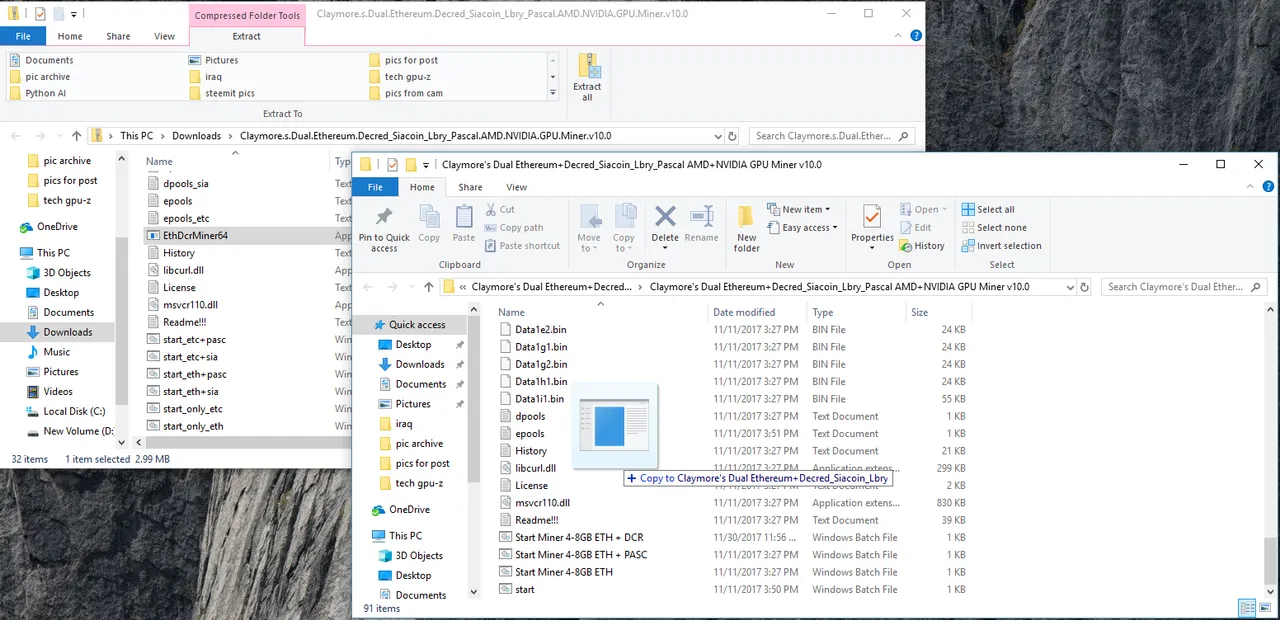This screenshot has width=1280, height=620.
Task: Click Edit button in Open group
Action: click(914, 228)
